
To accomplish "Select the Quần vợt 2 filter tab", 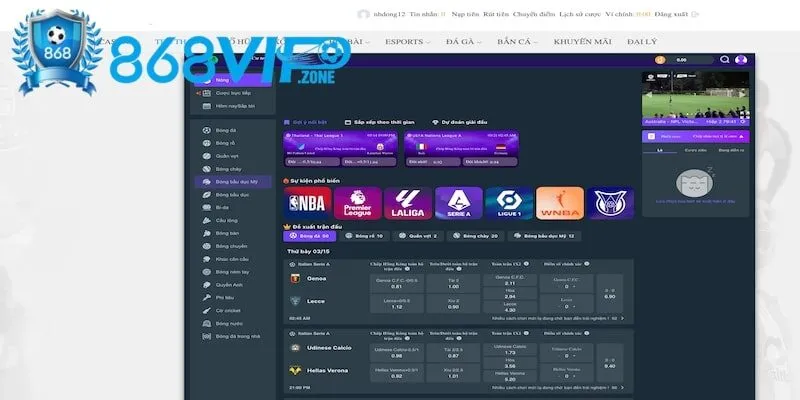I will pos(422,236).
